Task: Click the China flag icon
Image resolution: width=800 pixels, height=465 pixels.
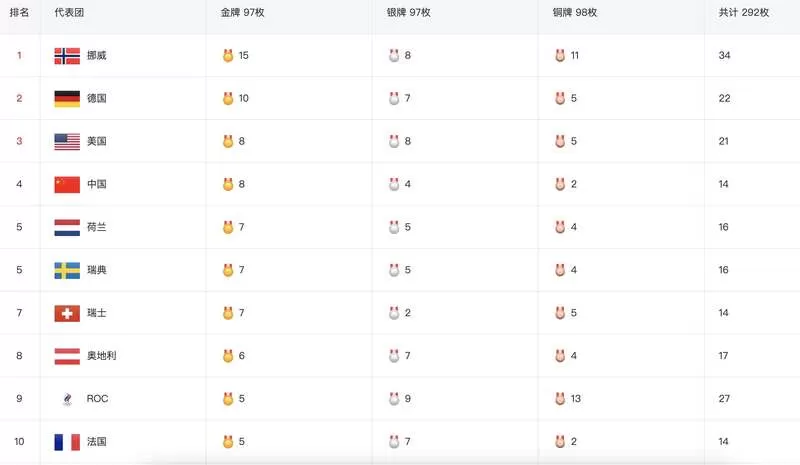Action: pos(67,184)
